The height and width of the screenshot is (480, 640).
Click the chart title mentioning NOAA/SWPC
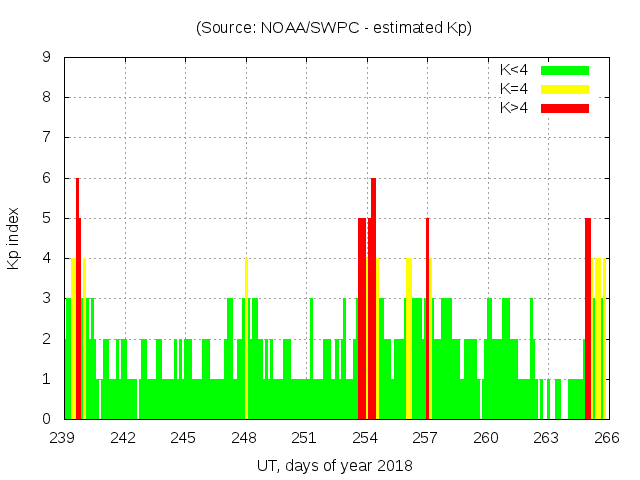[334, 28]
